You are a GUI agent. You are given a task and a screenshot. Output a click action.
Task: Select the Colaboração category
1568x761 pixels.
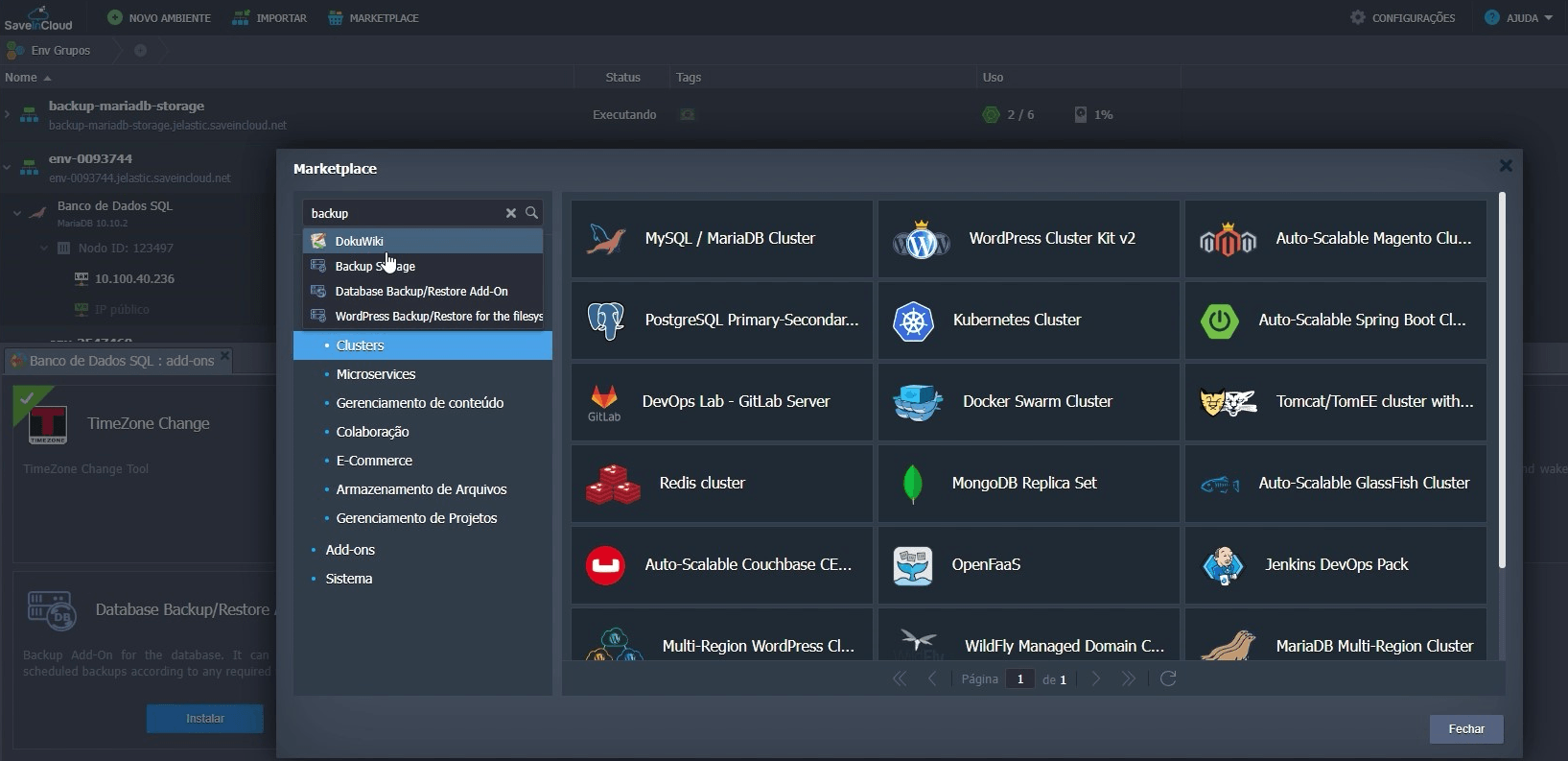pyautogui.click(x=372, y=432)
